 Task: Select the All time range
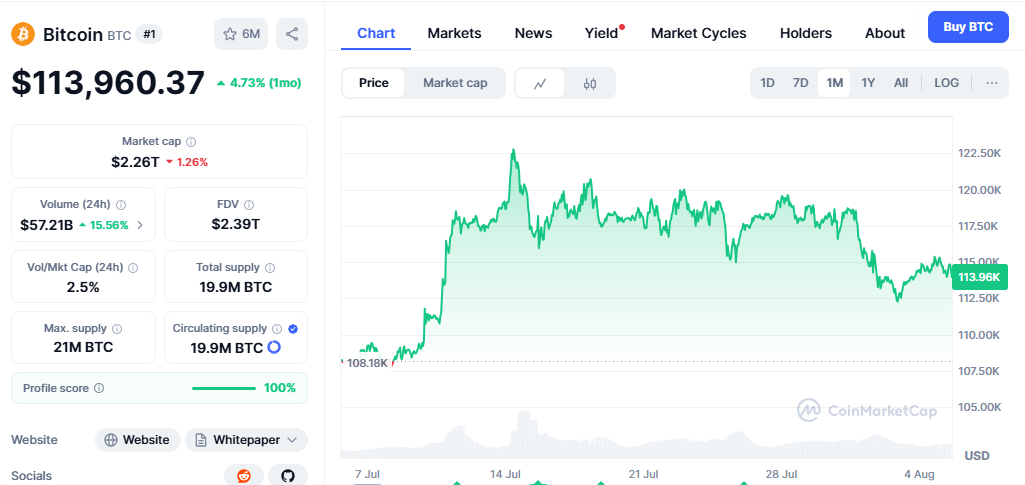[901, 83]
